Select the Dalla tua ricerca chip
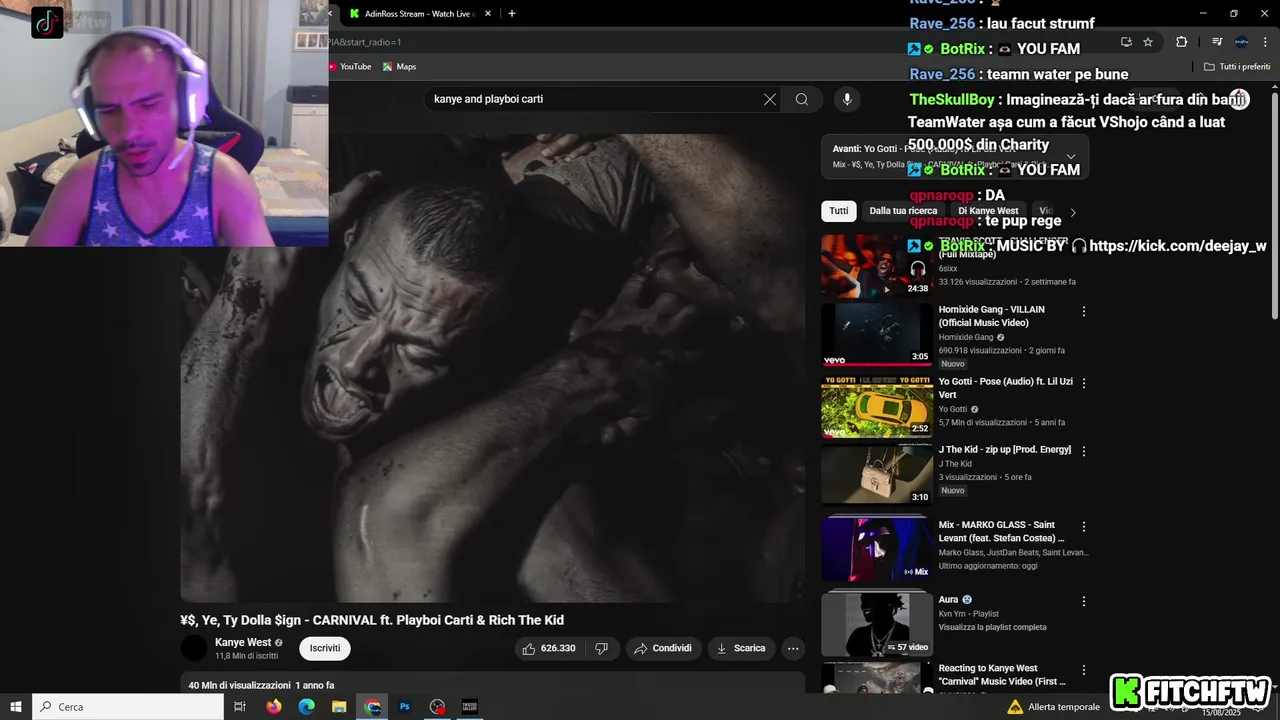Screen dimensions: 1280x720 (903, 211)
